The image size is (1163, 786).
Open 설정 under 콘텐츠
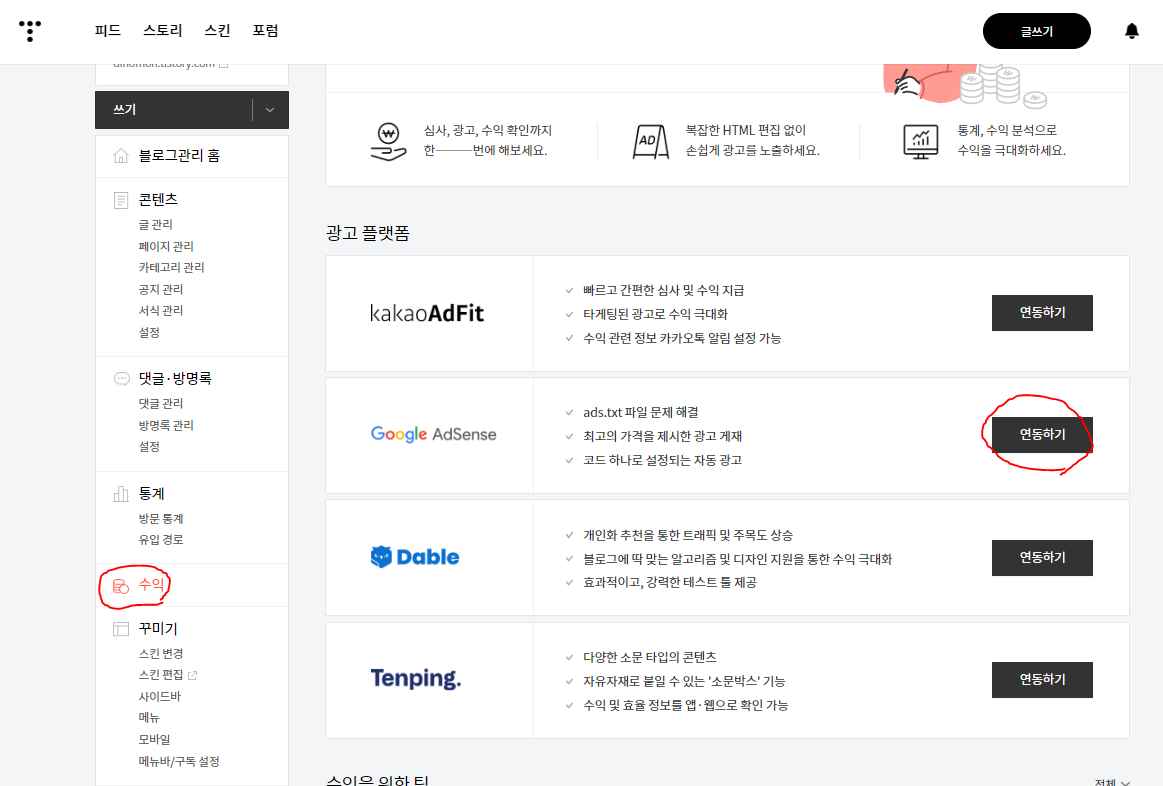pyautogui.click(x=149, y=332)
